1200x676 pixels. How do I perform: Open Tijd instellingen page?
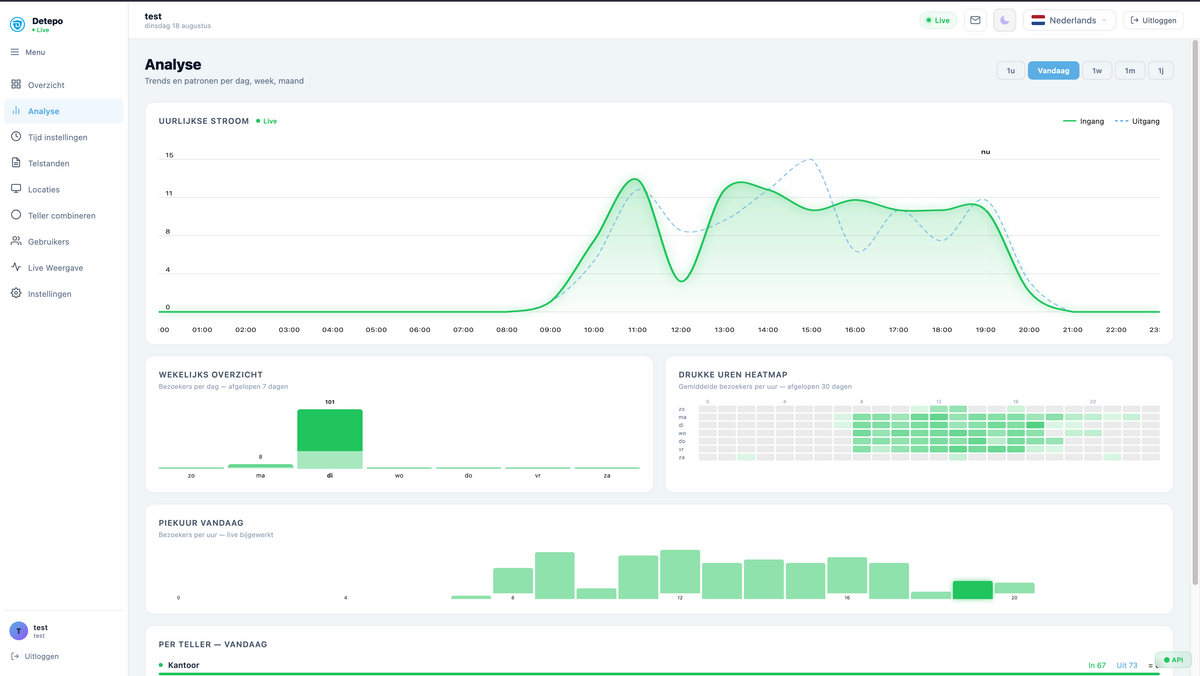pyautogui.click(x=64, y=137)
